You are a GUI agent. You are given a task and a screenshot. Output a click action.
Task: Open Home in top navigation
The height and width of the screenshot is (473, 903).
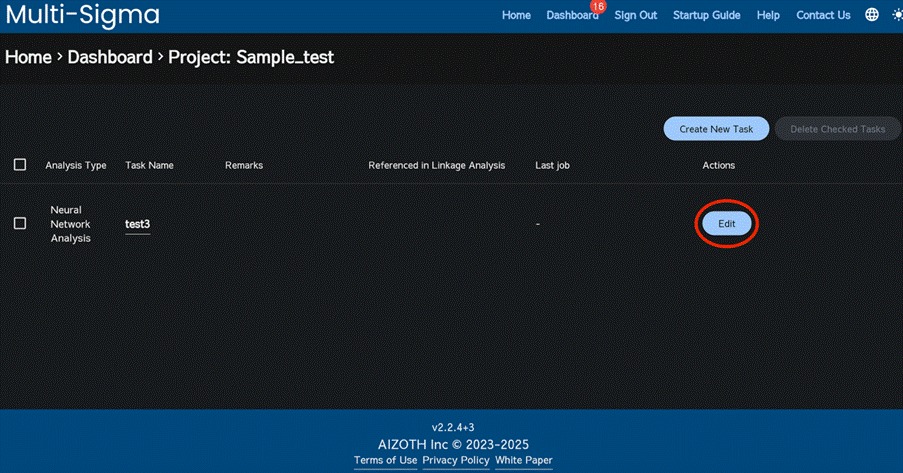pos(516,15)
